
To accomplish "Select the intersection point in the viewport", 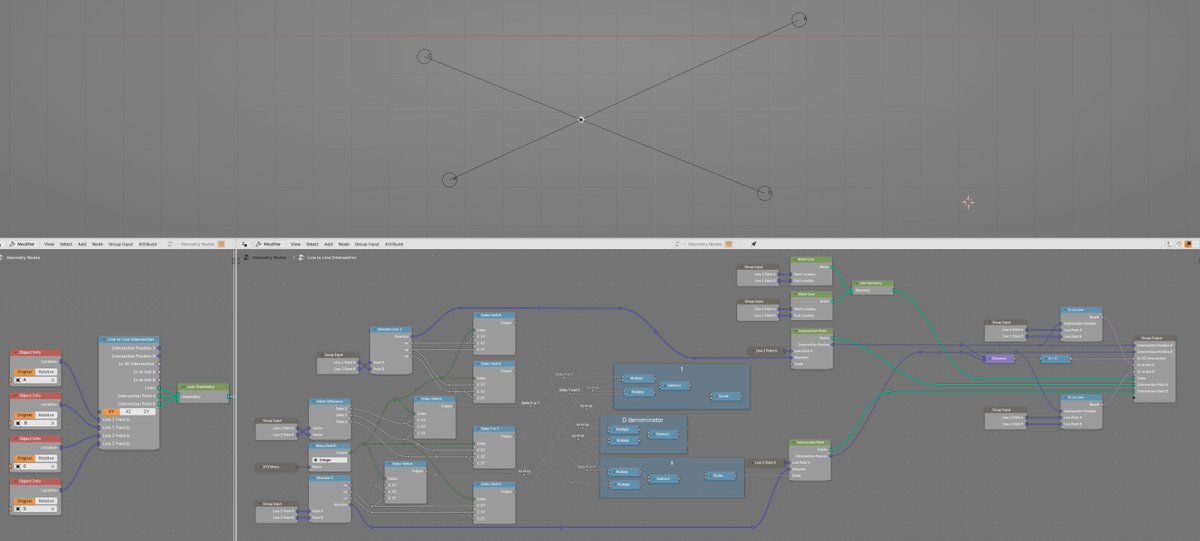I will (582, 120).
